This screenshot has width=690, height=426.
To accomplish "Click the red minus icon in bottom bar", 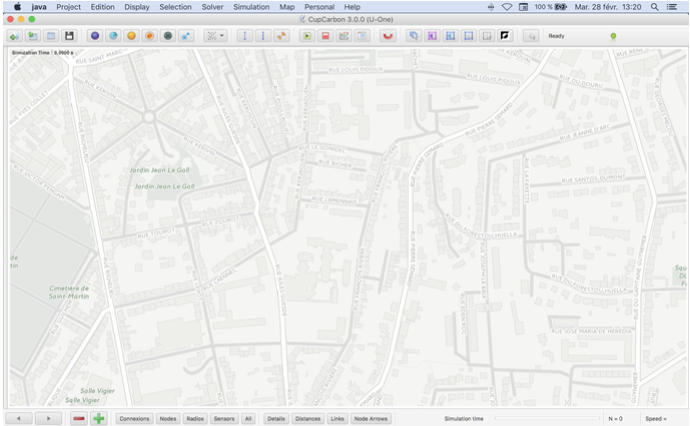I will [x=77, y=418].
